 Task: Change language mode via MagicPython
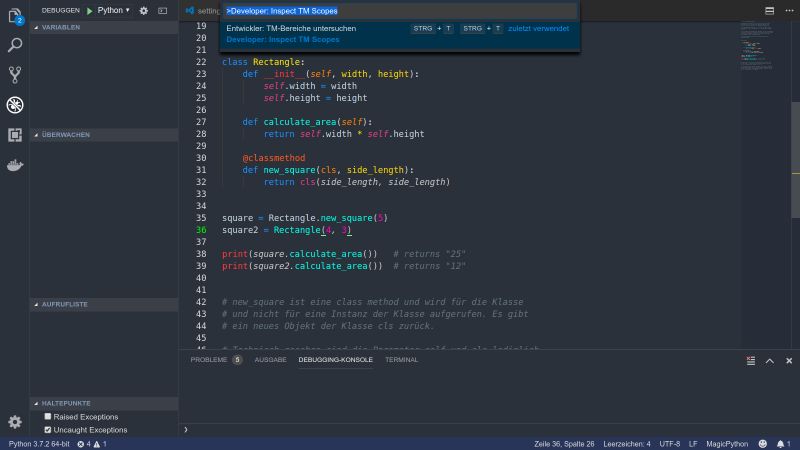(x=727, y=444)
